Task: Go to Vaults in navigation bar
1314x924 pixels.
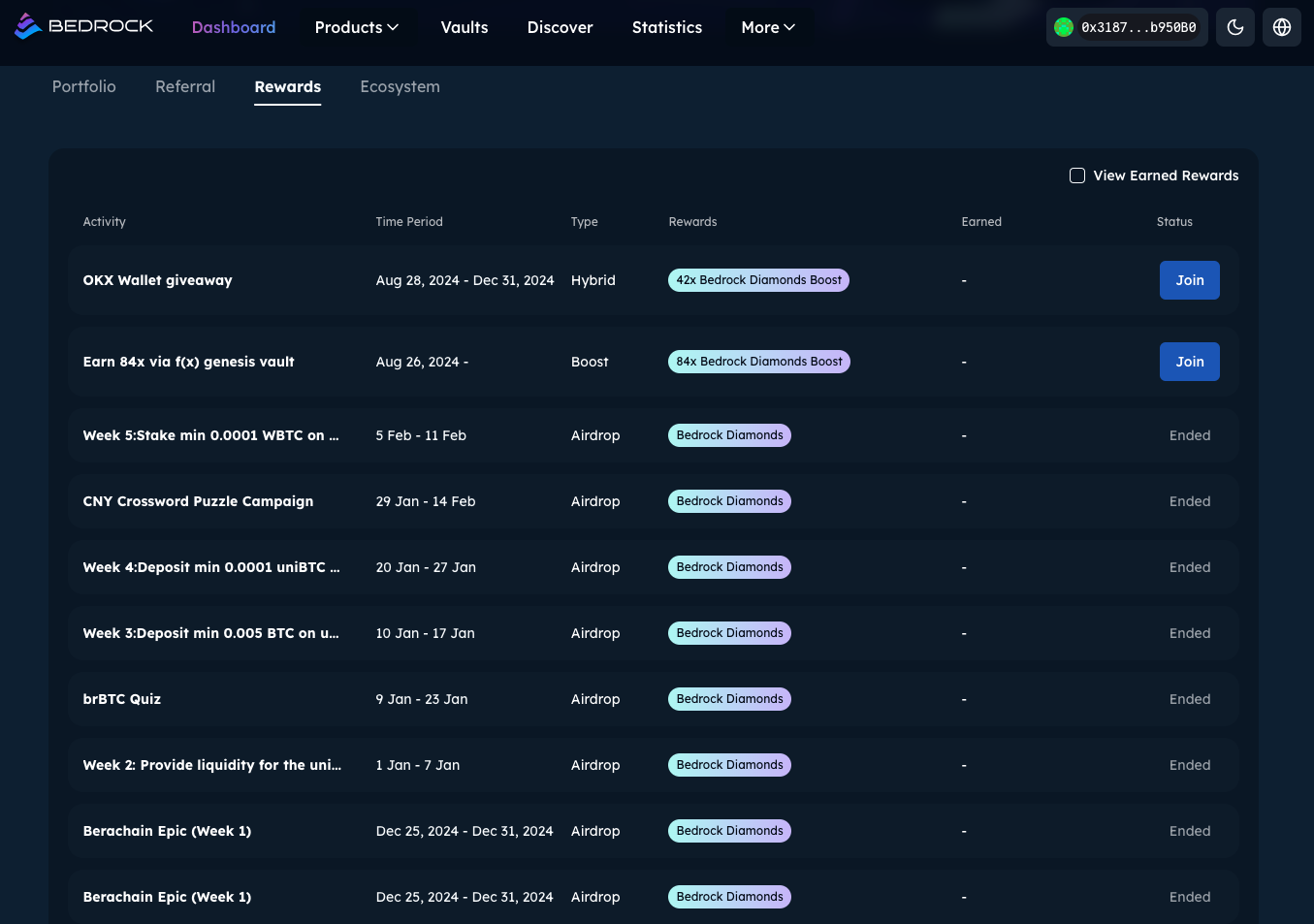Action: click(465, 27)
